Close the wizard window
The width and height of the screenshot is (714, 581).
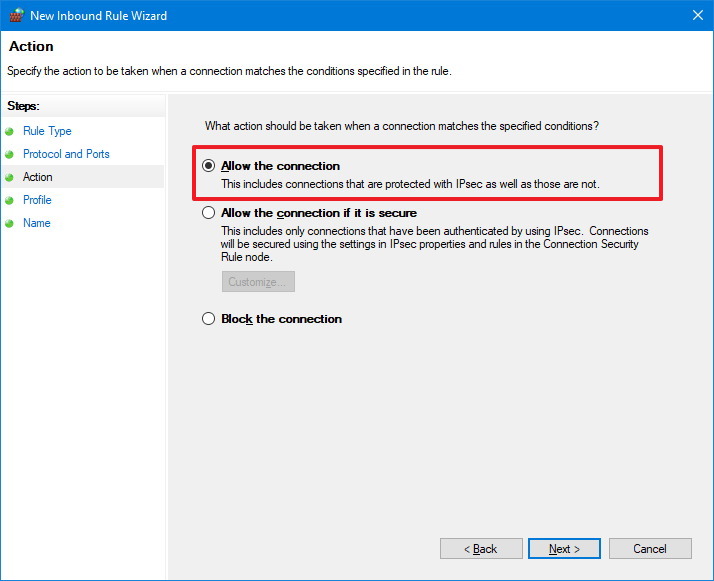697,15
